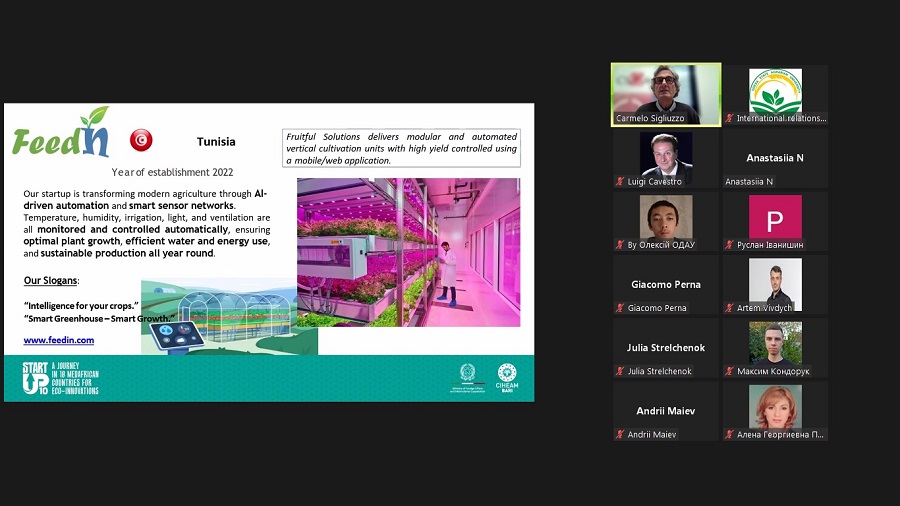Click the pink vertical farm photo on slide

[408, 251]
